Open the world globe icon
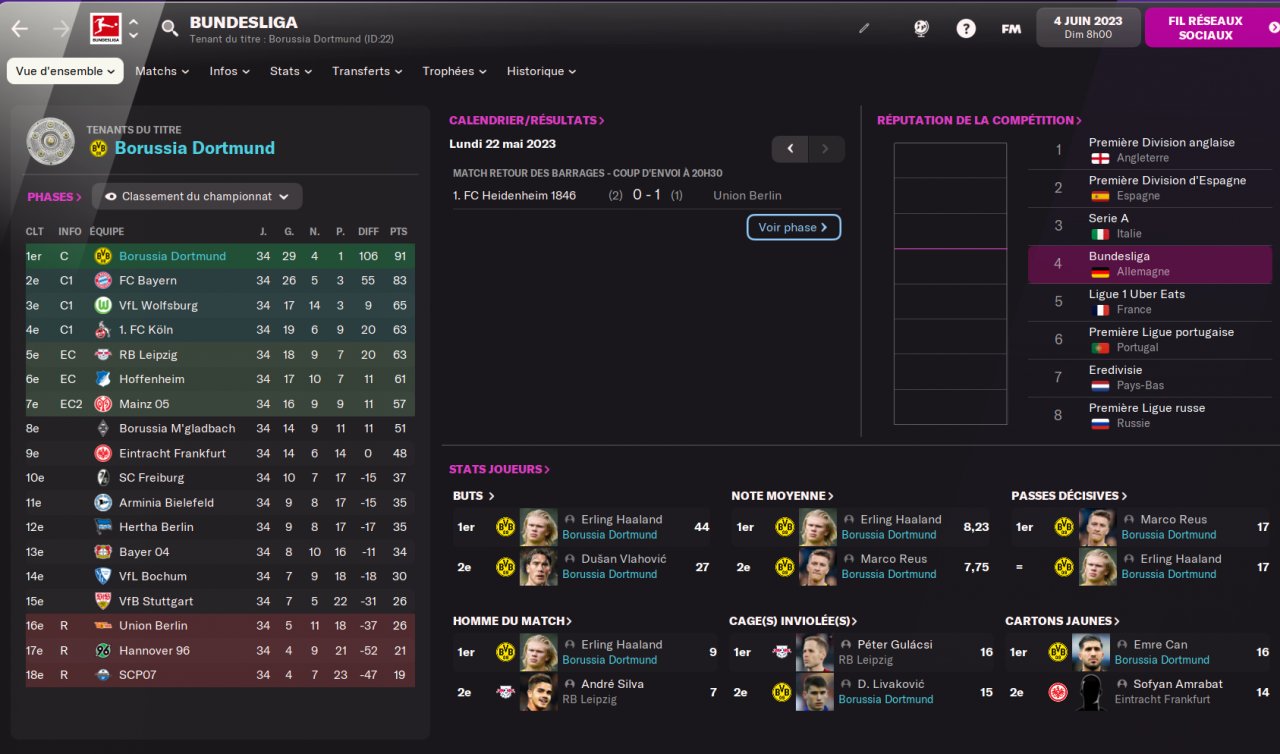The image size is (1280, 754). [x=922, y=29]
